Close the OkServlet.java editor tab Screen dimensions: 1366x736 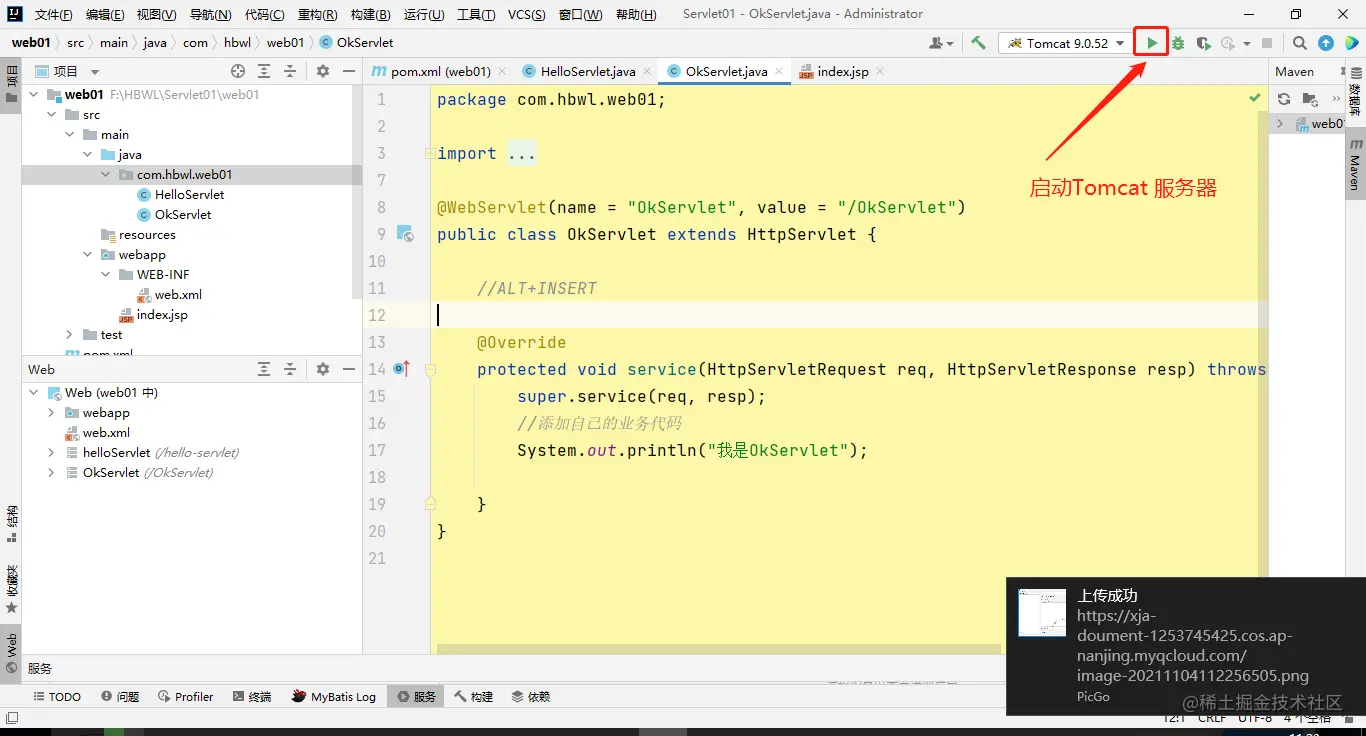(x=780, y=72)
